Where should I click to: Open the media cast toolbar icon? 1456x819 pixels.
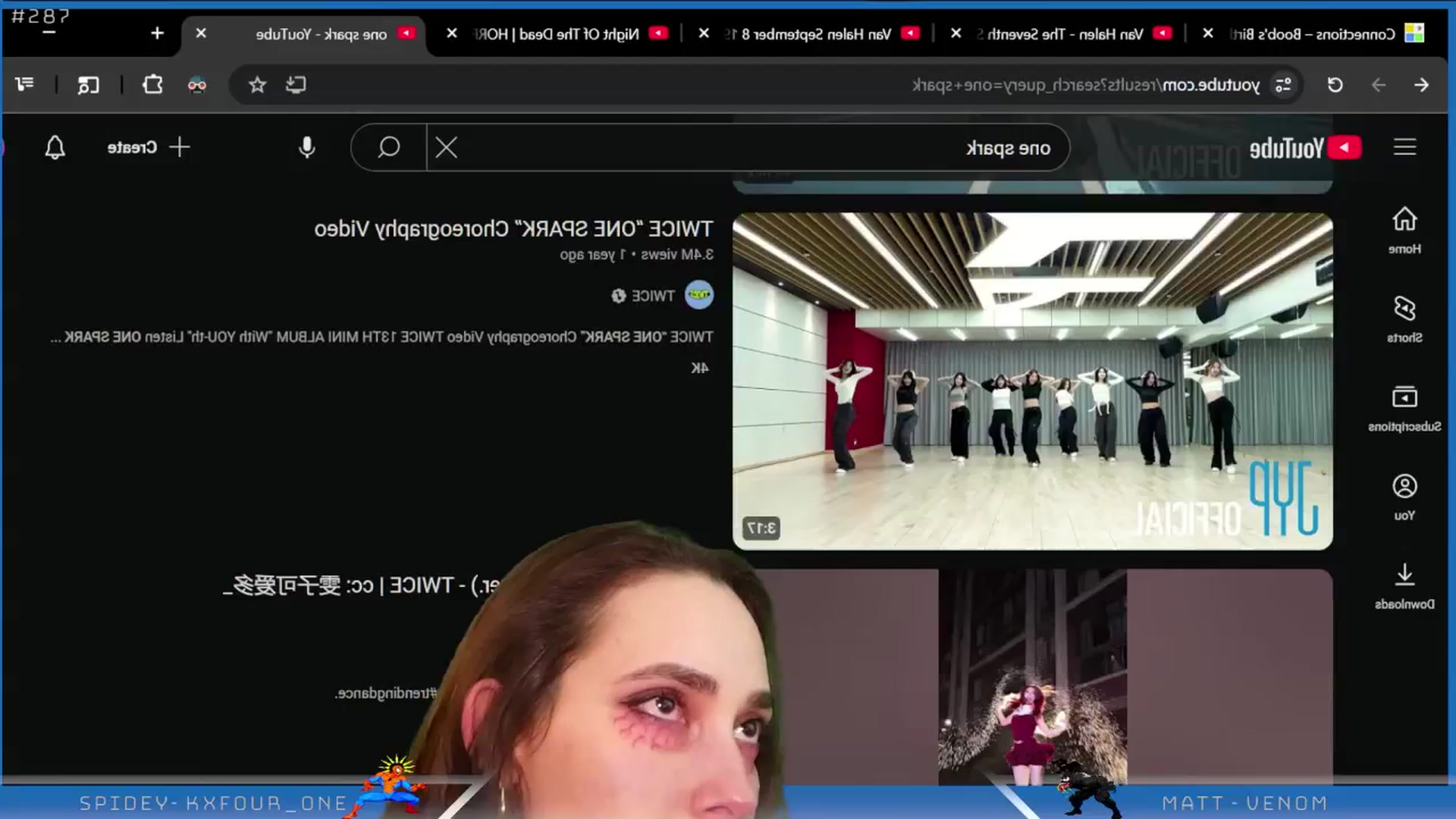click(x=88, y=85)
